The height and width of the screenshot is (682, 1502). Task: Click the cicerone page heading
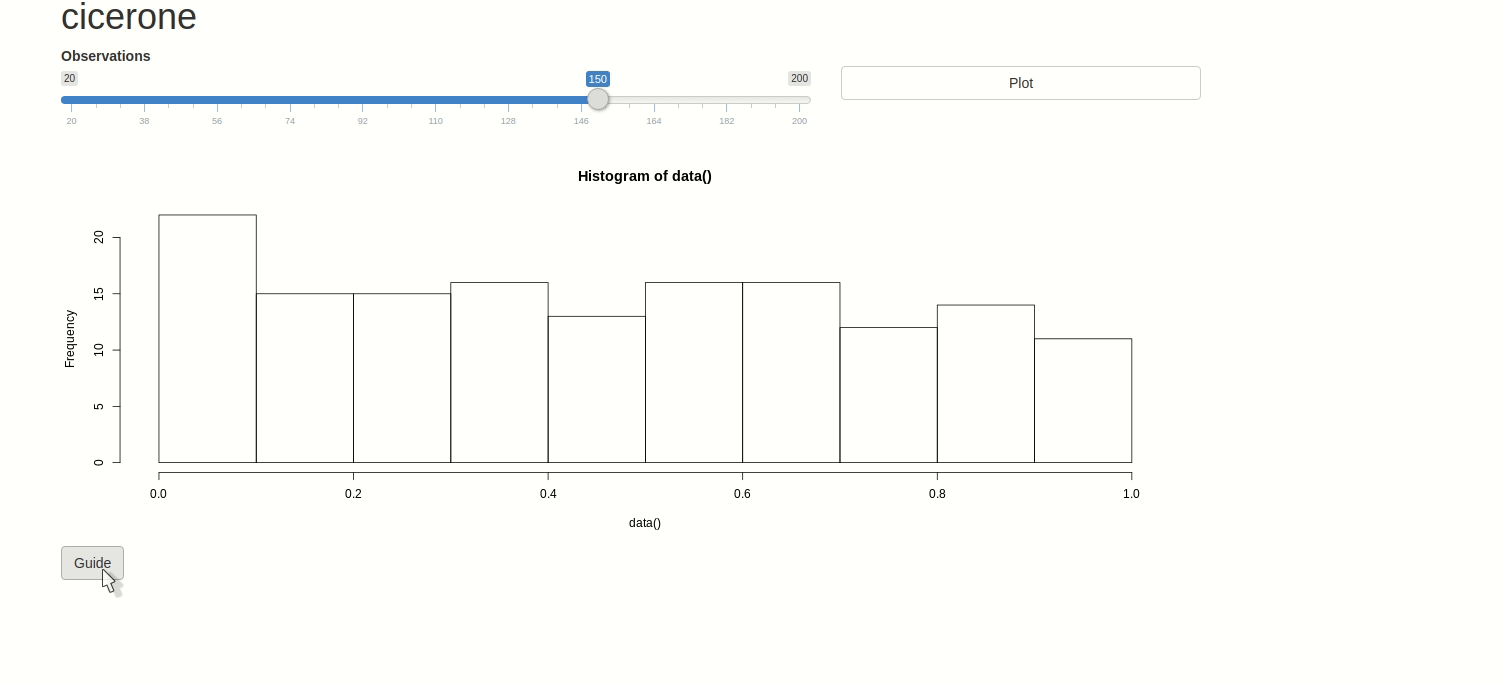click(x=129, y=17)
